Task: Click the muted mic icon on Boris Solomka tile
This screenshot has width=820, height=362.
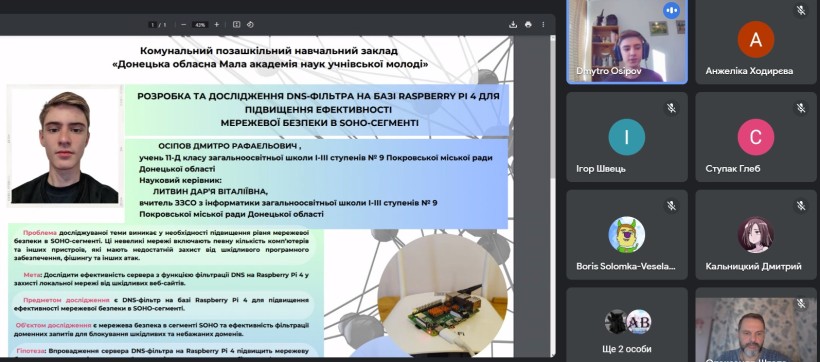Action: [x=671, y=206]
